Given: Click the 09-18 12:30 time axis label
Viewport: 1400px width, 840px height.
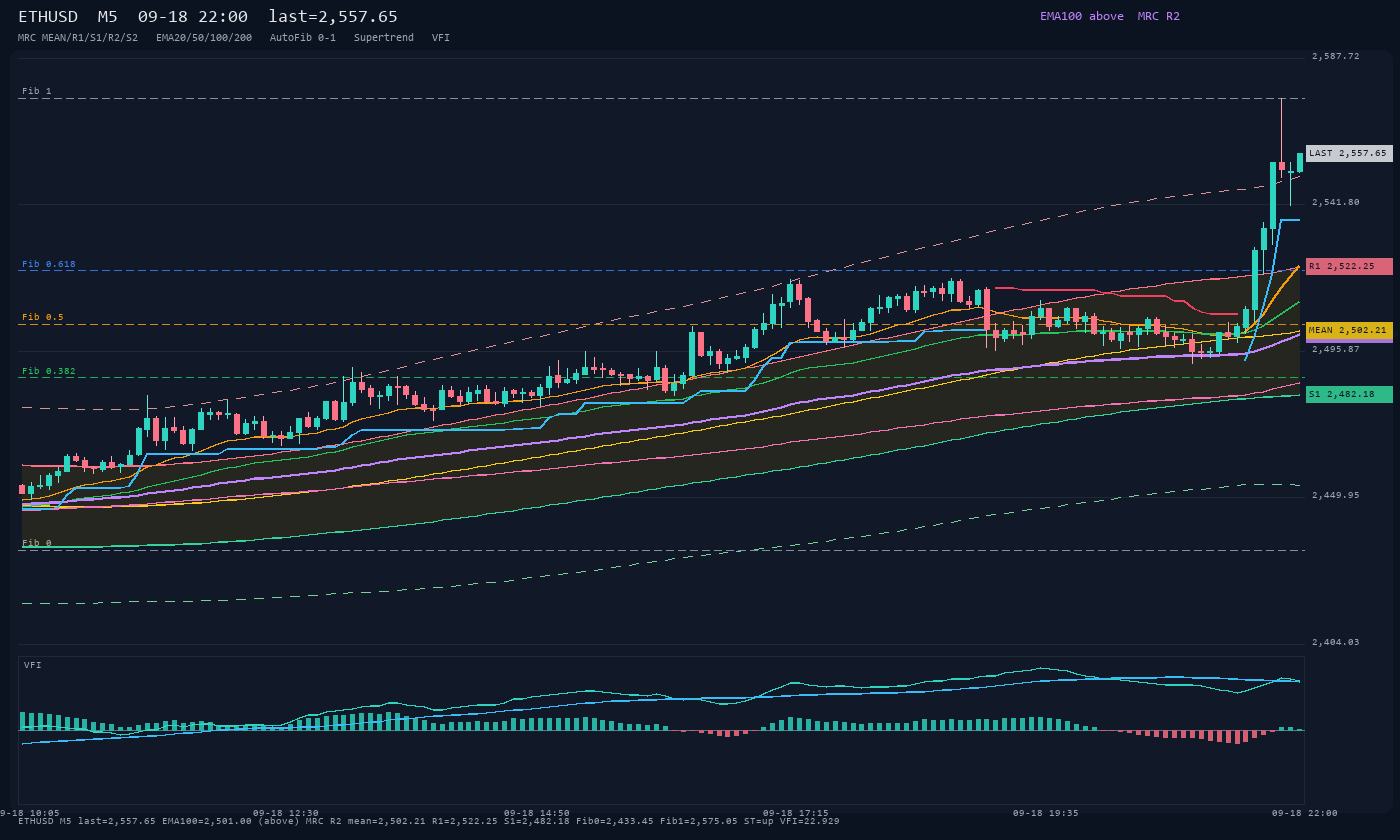Looking at the screenshot, I should (x=286, y=813).
